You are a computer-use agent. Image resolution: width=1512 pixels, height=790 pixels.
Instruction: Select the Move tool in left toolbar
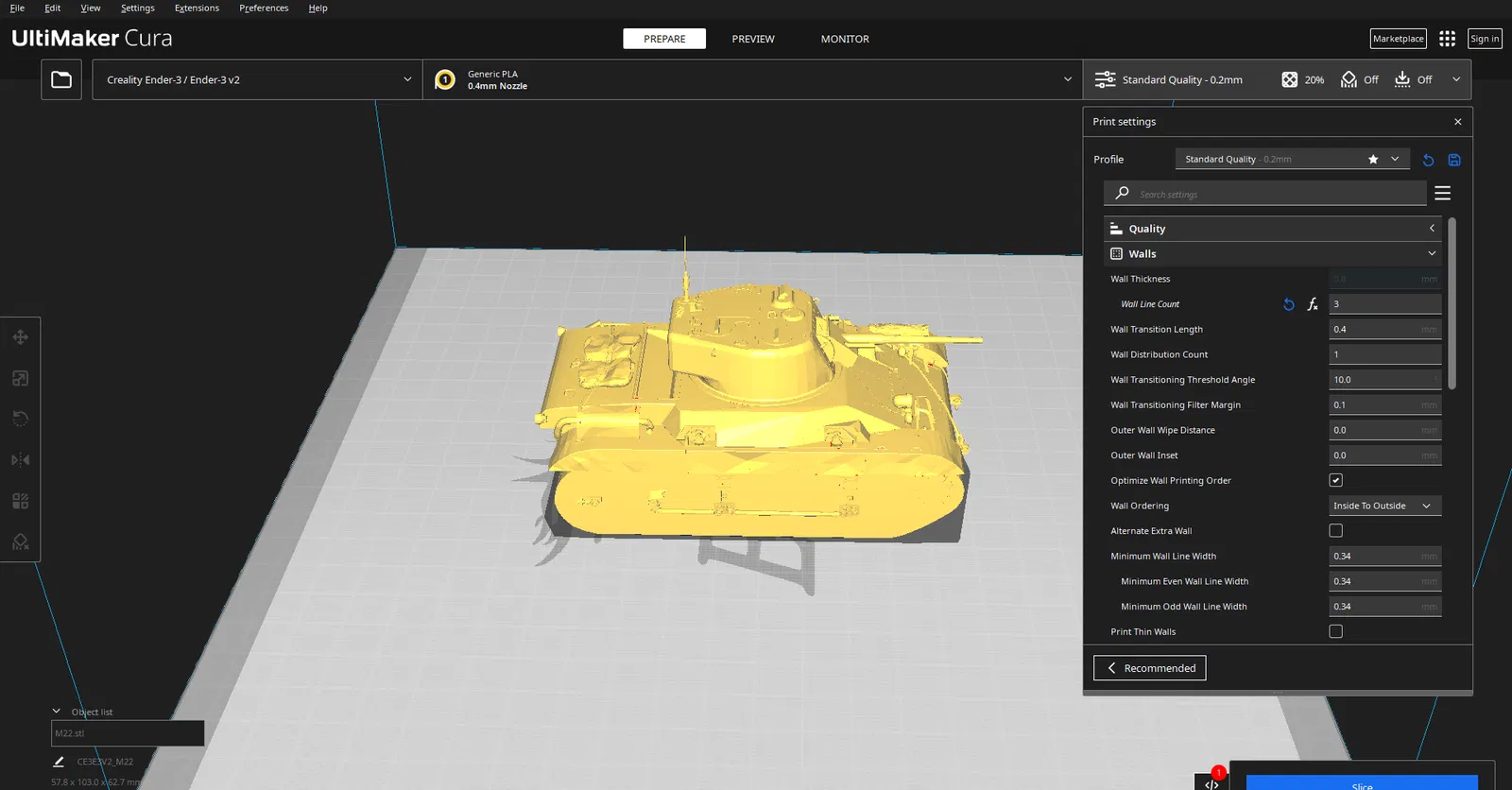coord(20,337)
